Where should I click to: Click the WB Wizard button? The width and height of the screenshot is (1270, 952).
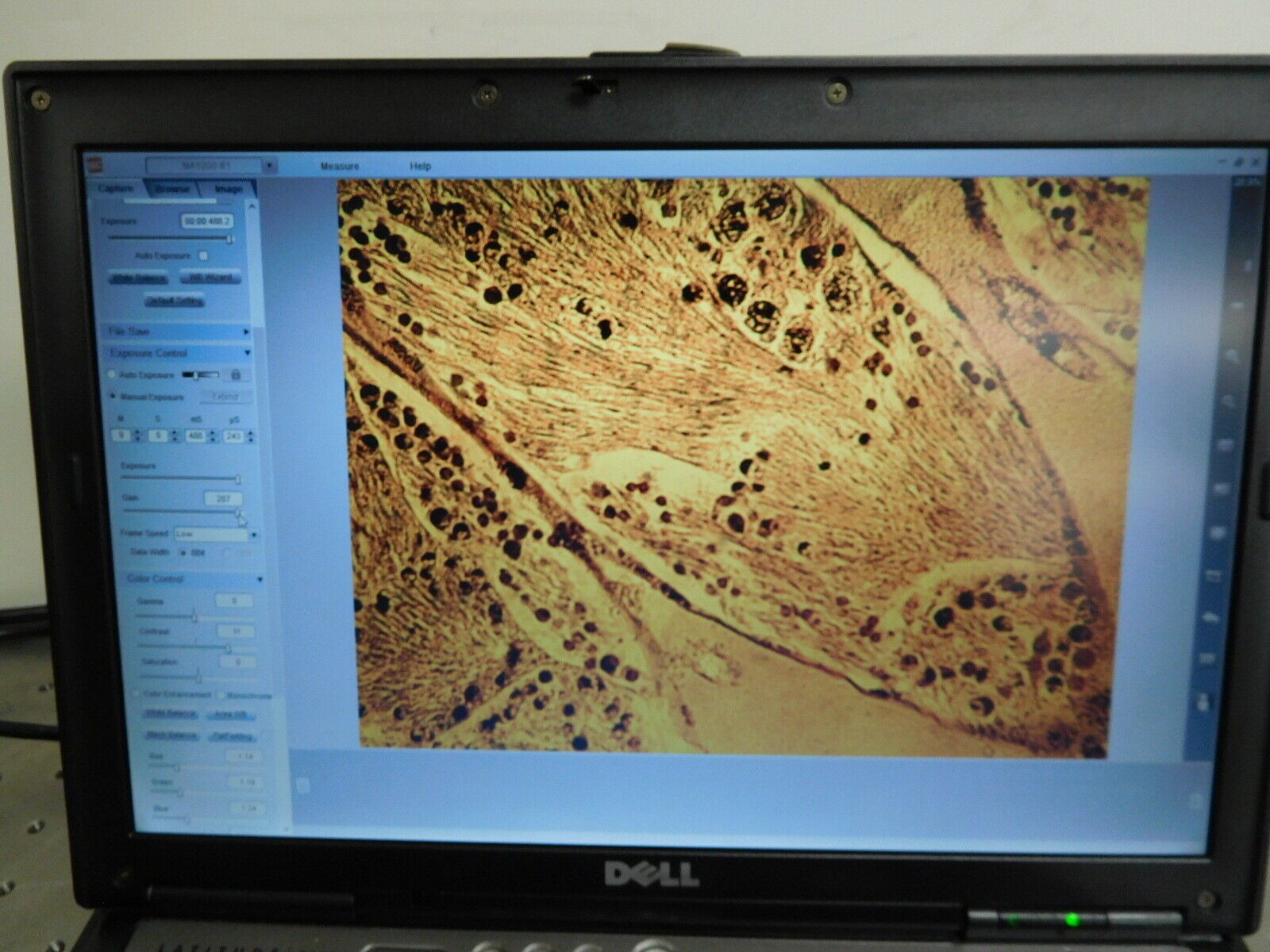click(x=210, y=278)
